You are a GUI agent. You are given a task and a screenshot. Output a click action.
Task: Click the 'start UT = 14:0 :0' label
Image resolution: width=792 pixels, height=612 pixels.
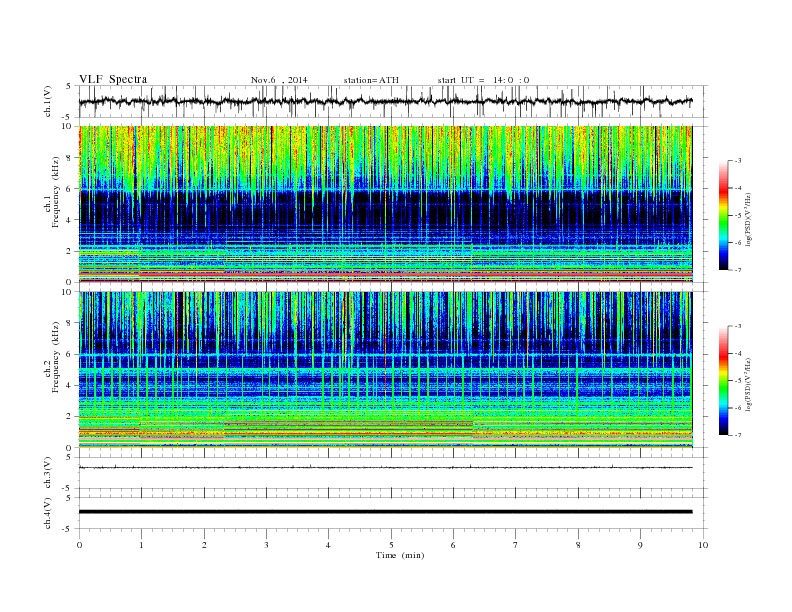[483, 80]
